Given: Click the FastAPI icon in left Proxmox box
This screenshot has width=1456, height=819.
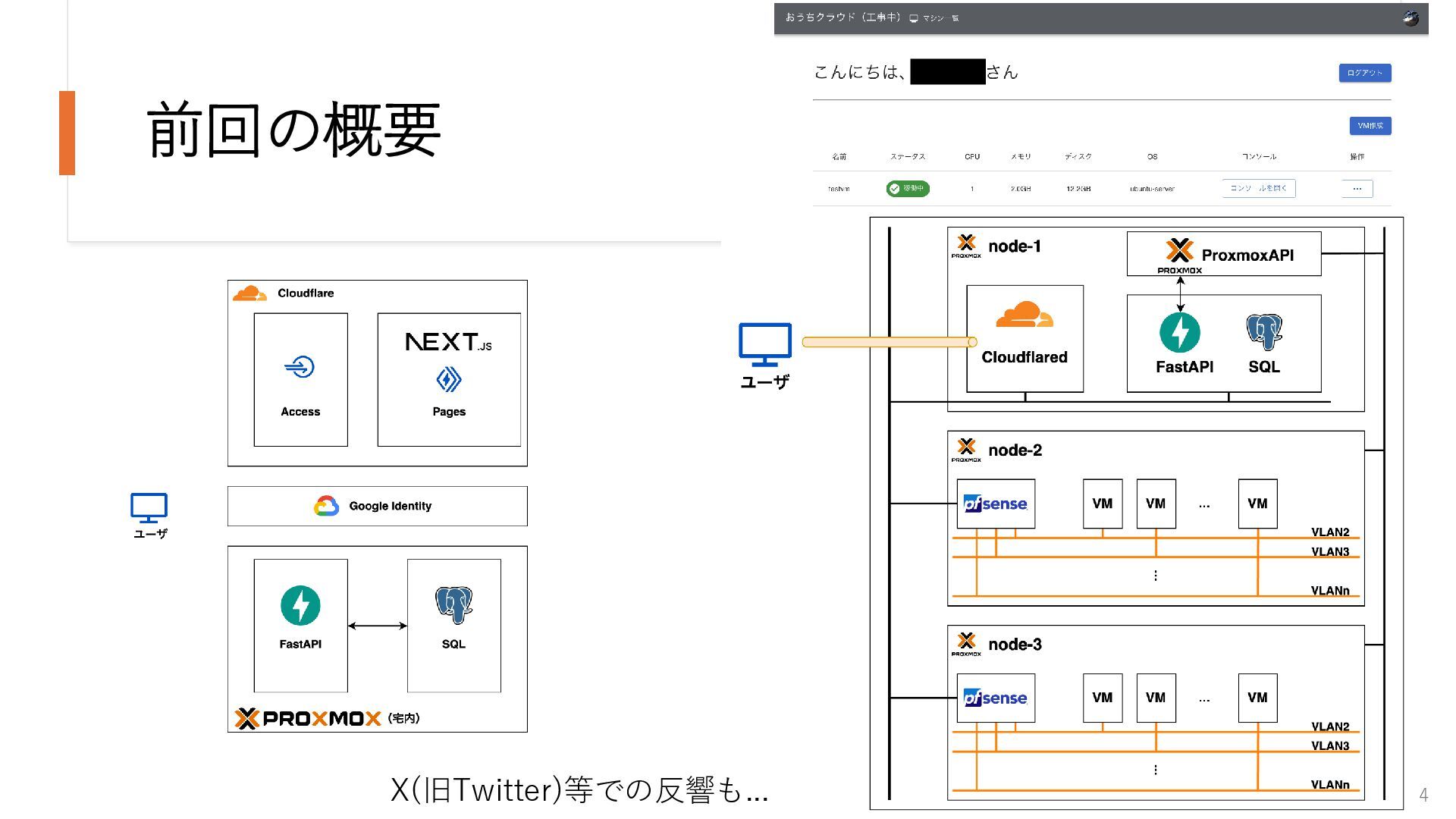Looking at the screenshot, I should (x=300, y=605).
